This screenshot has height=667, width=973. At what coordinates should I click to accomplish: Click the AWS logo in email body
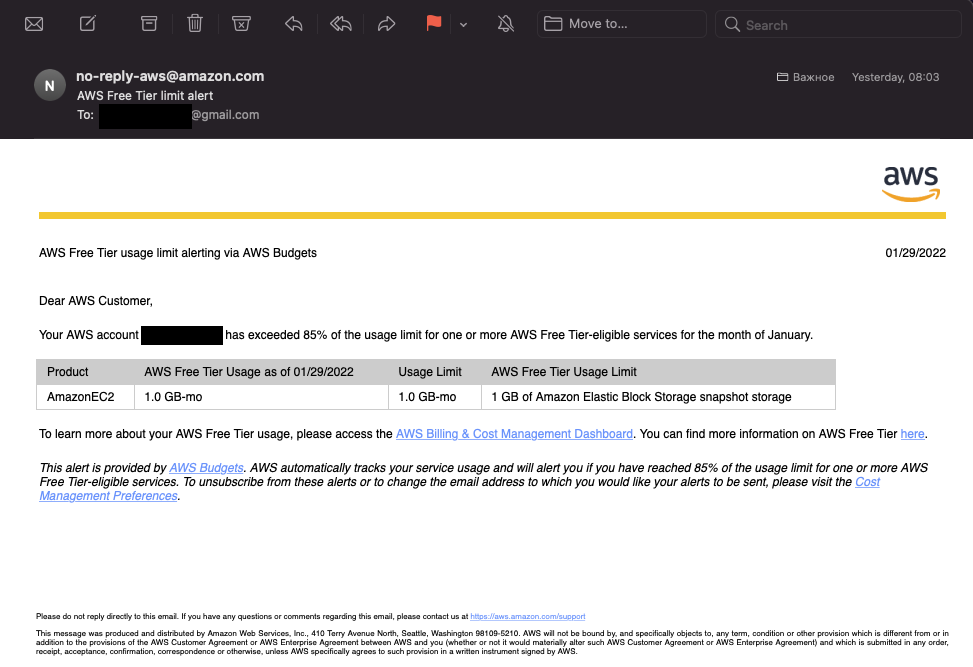[911, 184]
